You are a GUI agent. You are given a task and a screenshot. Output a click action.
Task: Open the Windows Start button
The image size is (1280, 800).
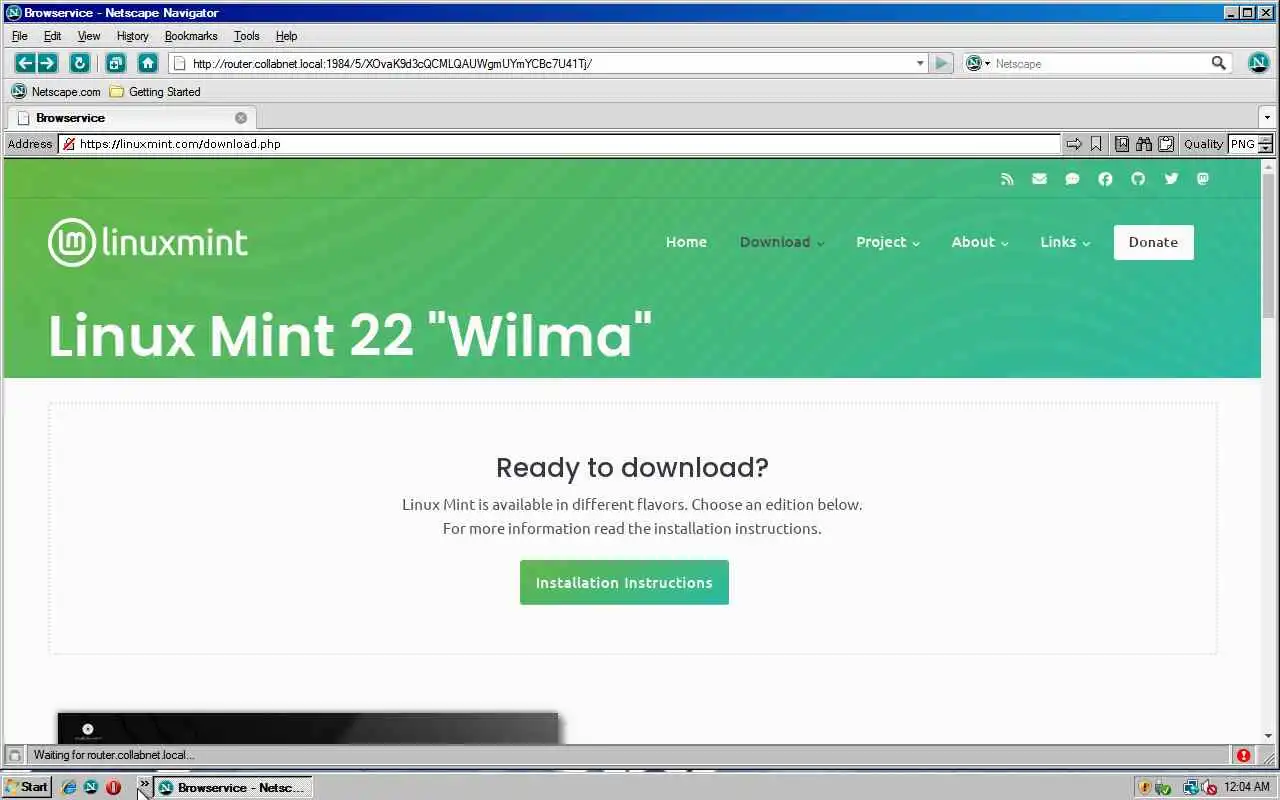click(x=27, y=787)
